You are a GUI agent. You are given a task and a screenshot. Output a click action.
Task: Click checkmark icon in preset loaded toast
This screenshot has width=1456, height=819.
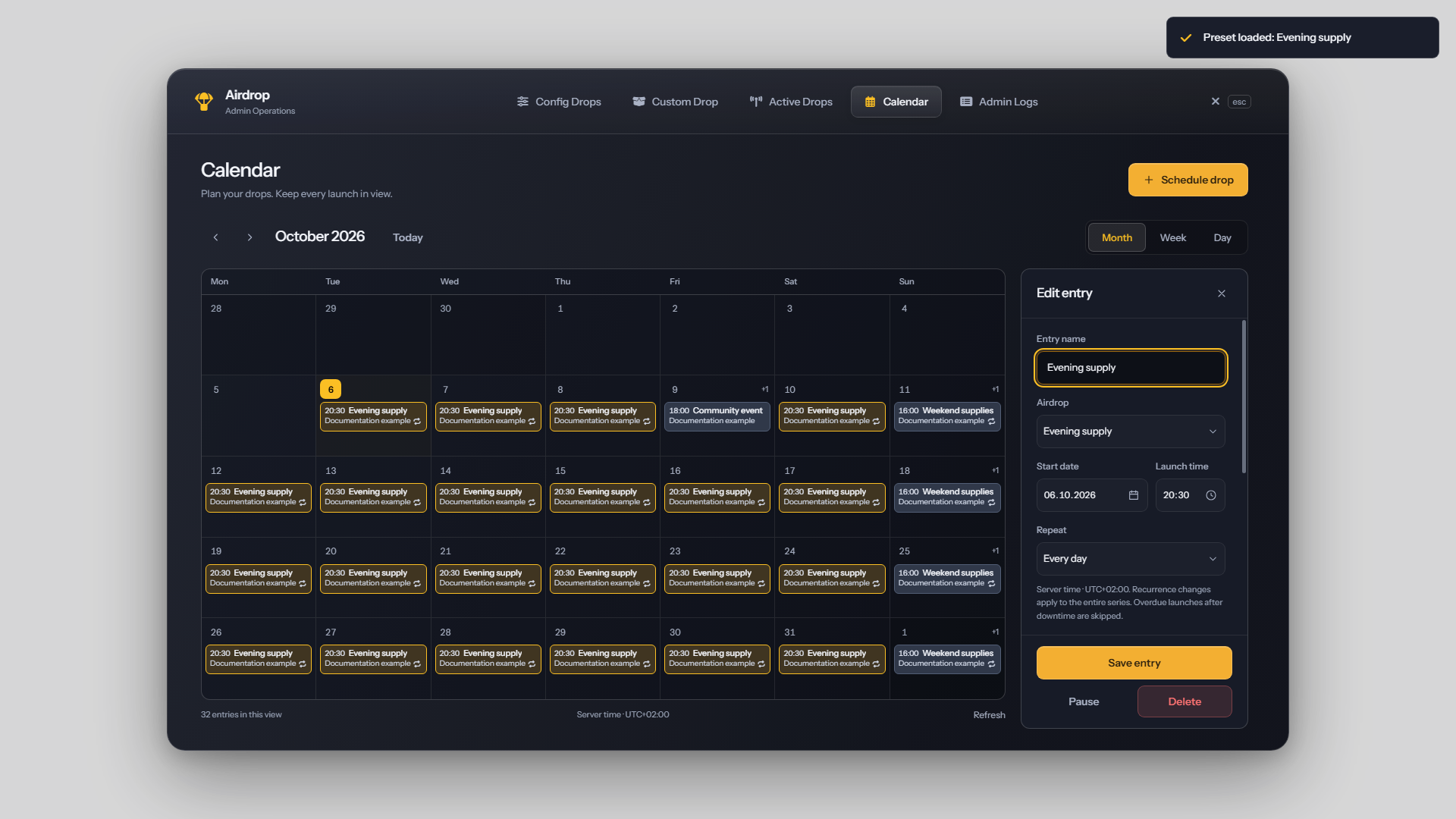pyautogui.click(x=1186, y=38)
